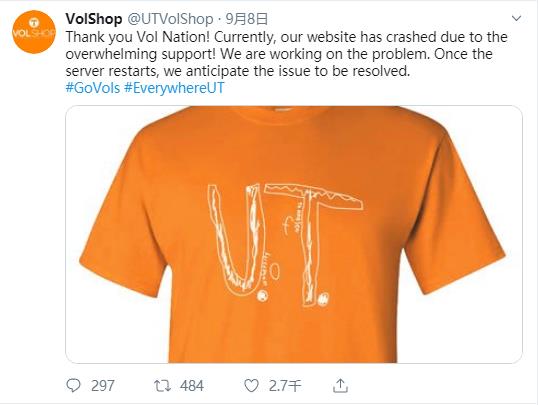Screen dimensions: 538x405
Task: Click the 9月8日 tweet timestamp
Action: tap(246, 19)
